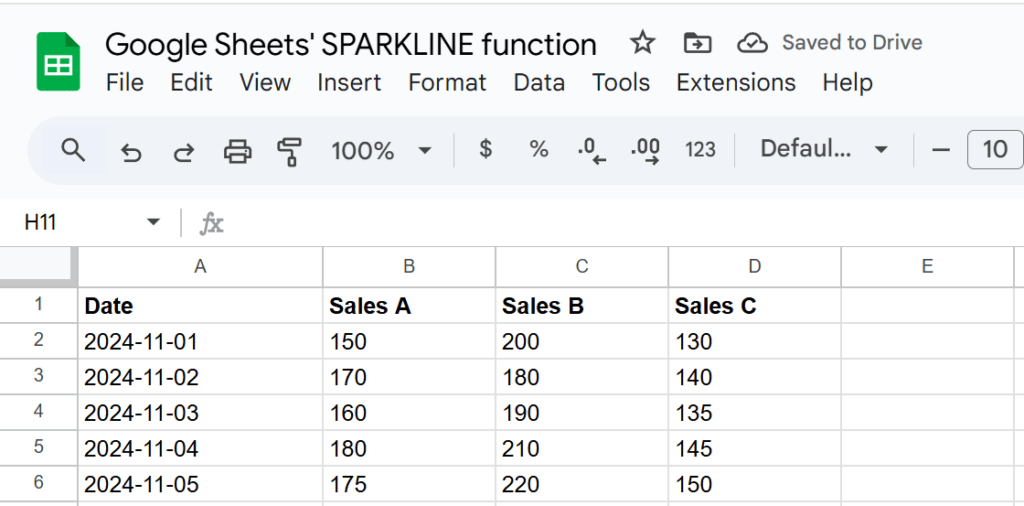Select Sales C value 145
This screenshot has height=506, width=1024.
[754, 449]
